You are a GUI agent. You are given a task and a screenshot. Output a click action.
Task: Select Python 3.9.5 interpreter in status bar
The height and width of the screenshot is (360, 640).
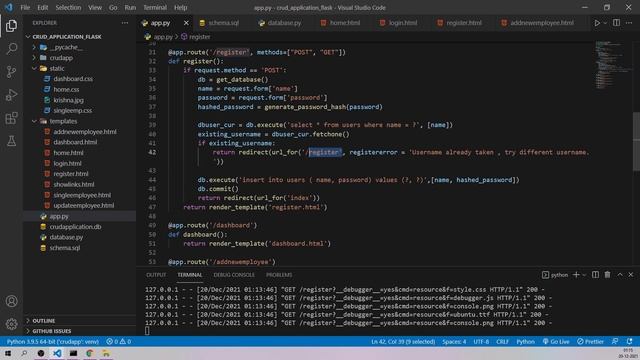(x=53, y=341)
